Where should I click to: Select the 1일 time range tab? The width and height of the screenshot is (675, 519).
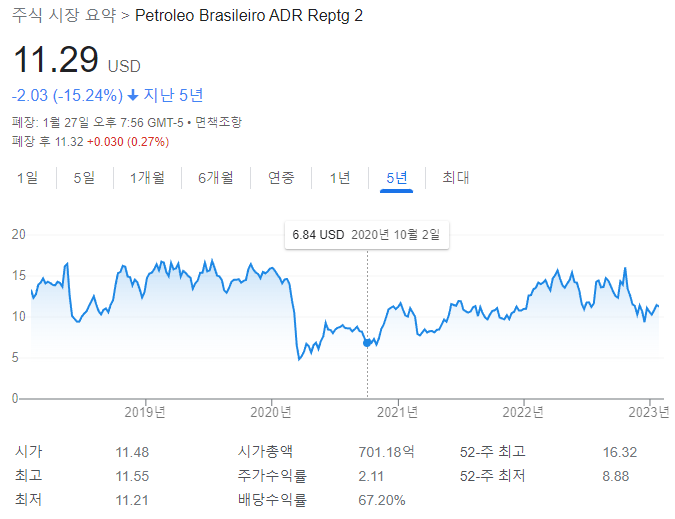click(28, 177)
